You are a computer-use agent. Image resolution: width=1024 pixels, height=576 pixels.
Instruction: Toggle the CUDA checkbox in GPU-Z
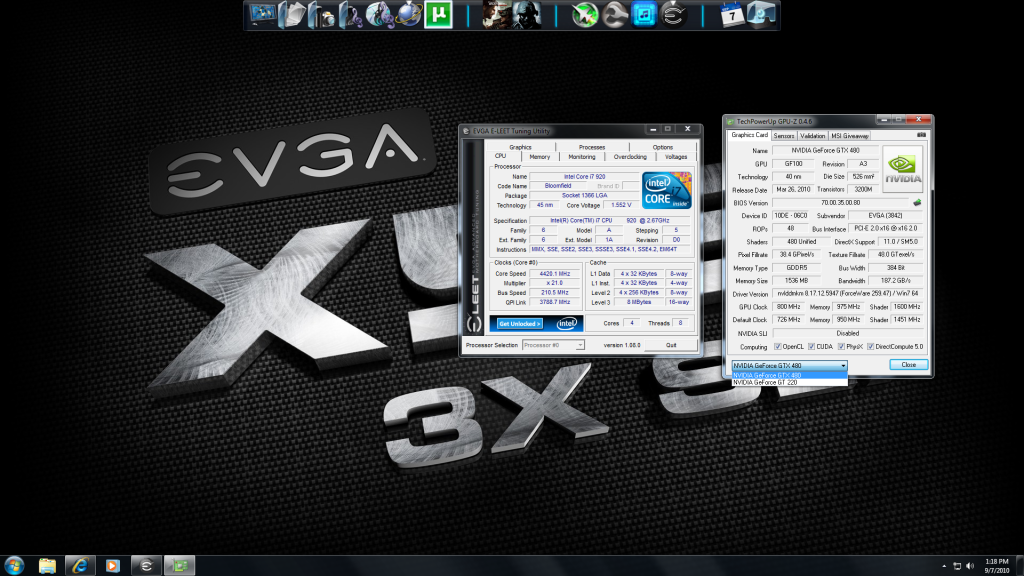coord(812,347)
